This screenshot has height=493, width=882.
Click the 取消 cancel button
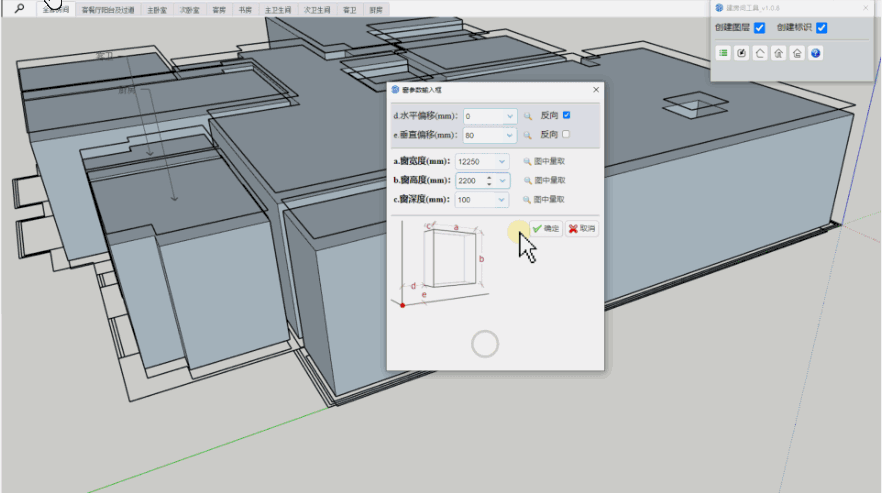click(x=582, y=229)
